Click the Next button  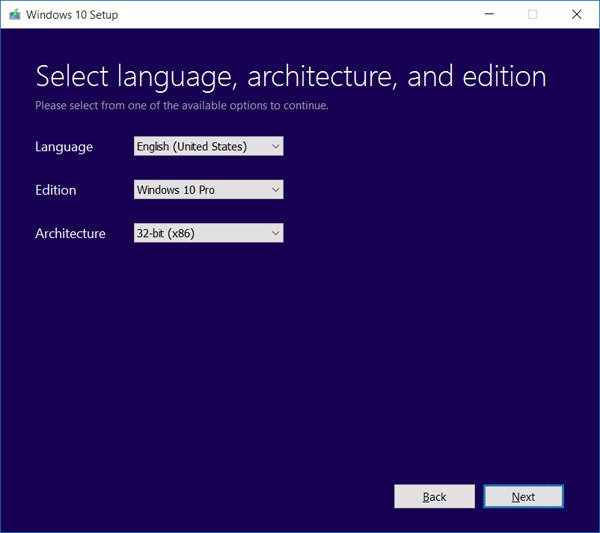pyautogui.click(x=523, y=496)
